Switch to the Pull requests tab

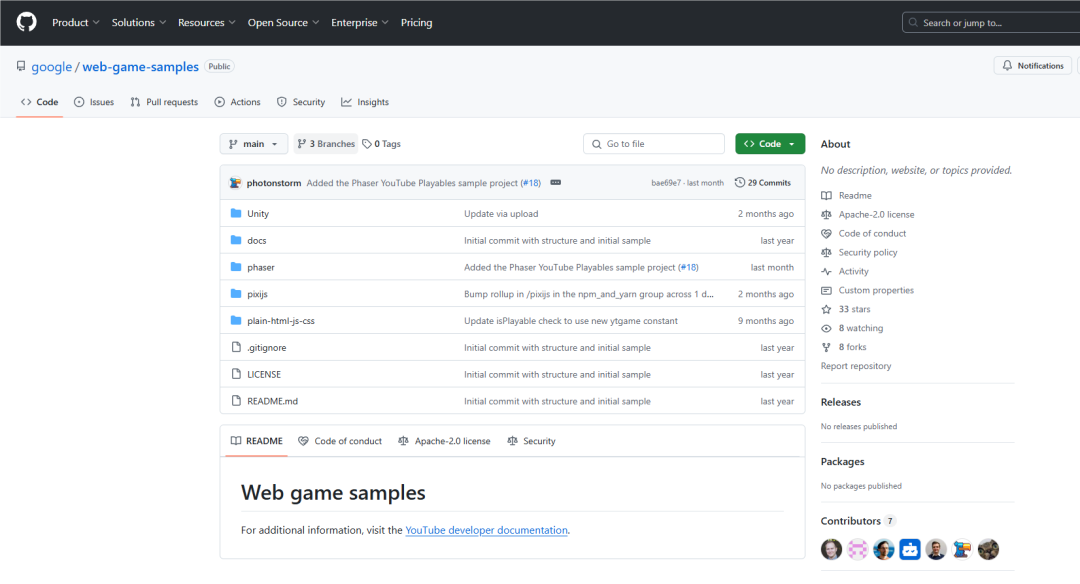coord(164,102)
